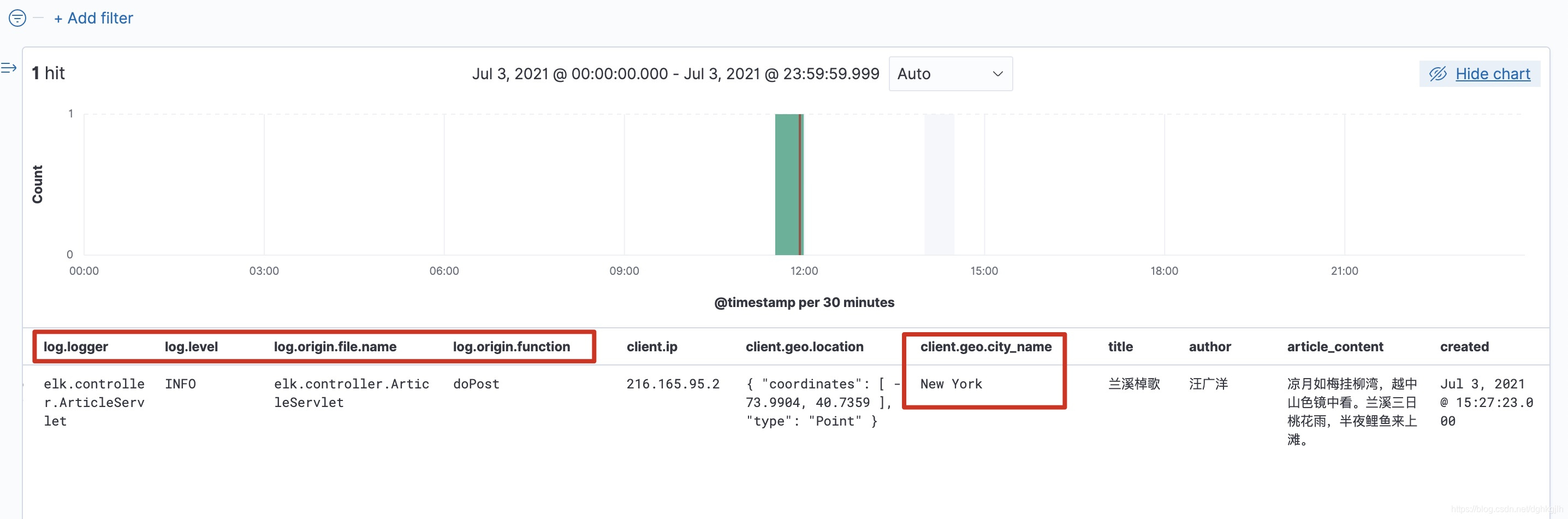Select the log.origin.file.name column header

[335, 346]
